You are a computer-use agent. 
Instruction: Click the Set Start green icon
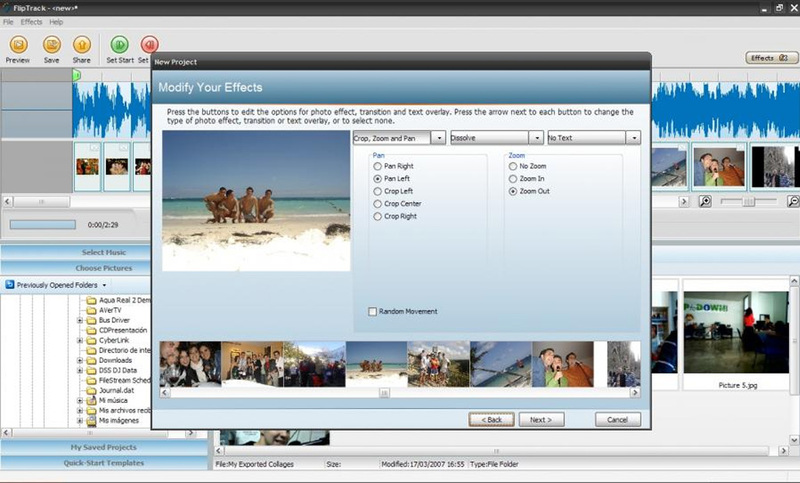click(119, 45)
